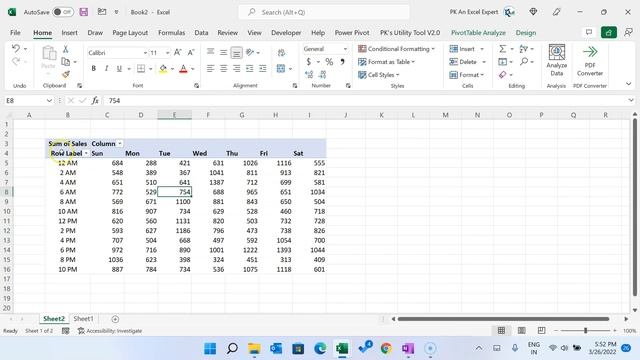Switch to the Sheet1 worksheet tab
The width and height of the screenshot is (640, 360).
point(83,319)
